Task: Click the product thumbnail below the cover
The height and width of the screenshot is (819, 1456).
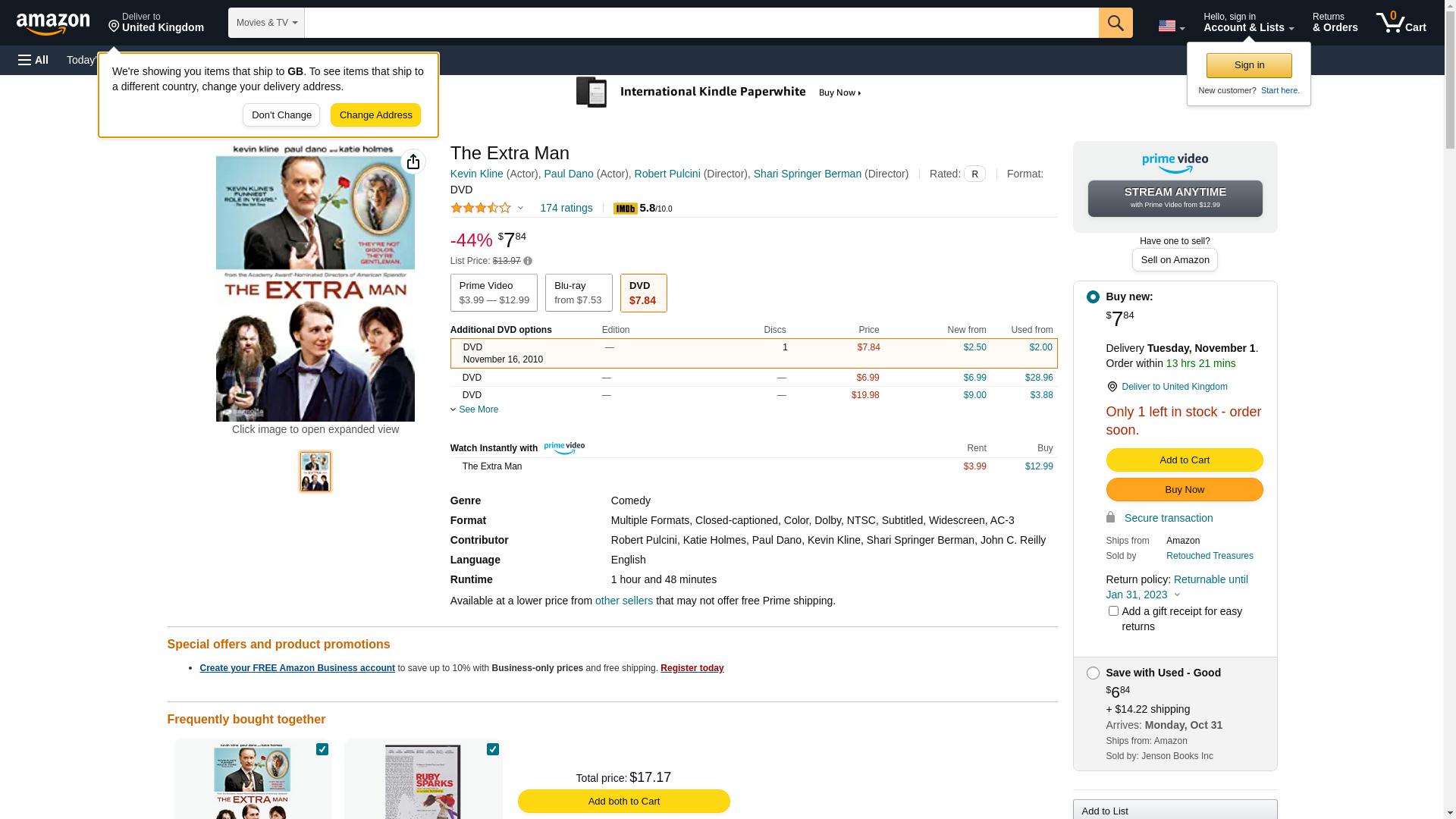Action: click(x=315, y=472)
